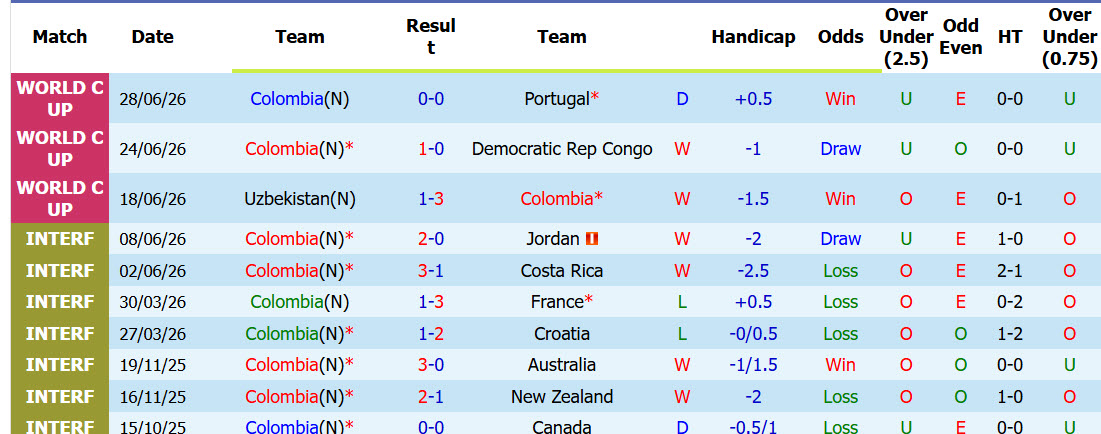Select the WORLD CUP label dated 28/06/26
The image size is (1101, 434).
(x=60, y=99)
